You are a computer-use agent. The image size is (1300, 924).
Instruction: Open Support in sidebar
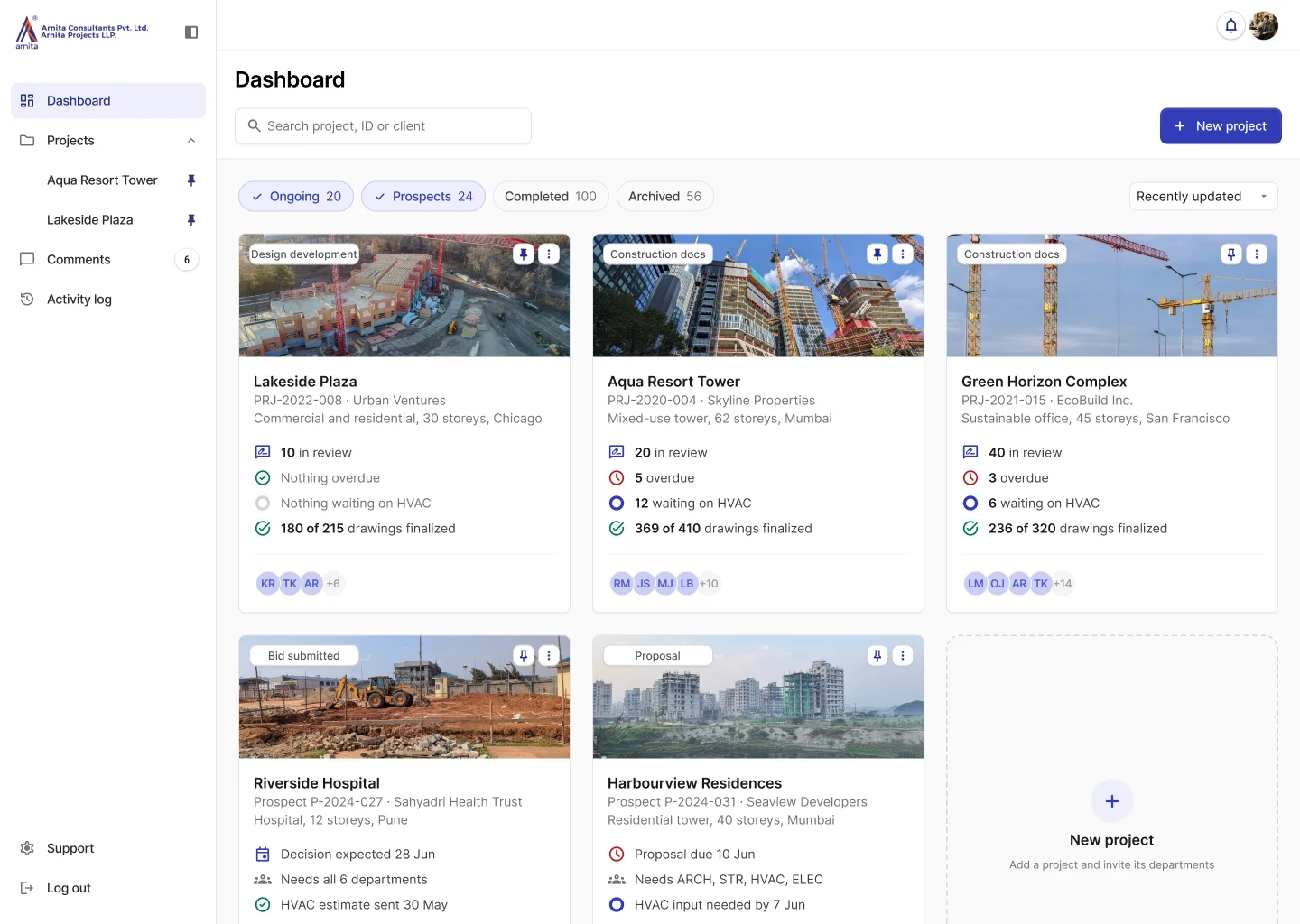[x=108, y=848]
